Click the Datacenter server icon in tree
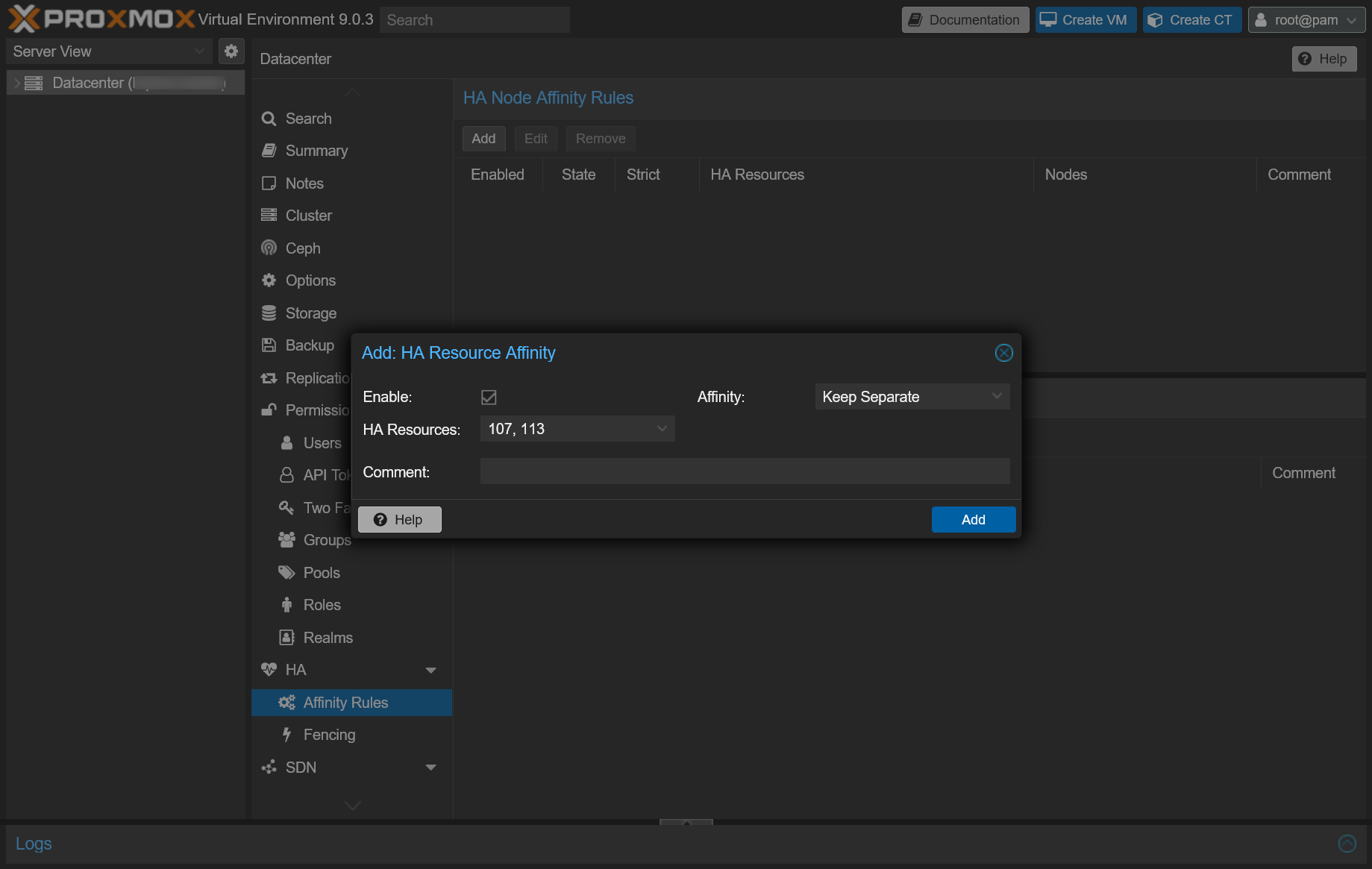 tap(34, 83)
